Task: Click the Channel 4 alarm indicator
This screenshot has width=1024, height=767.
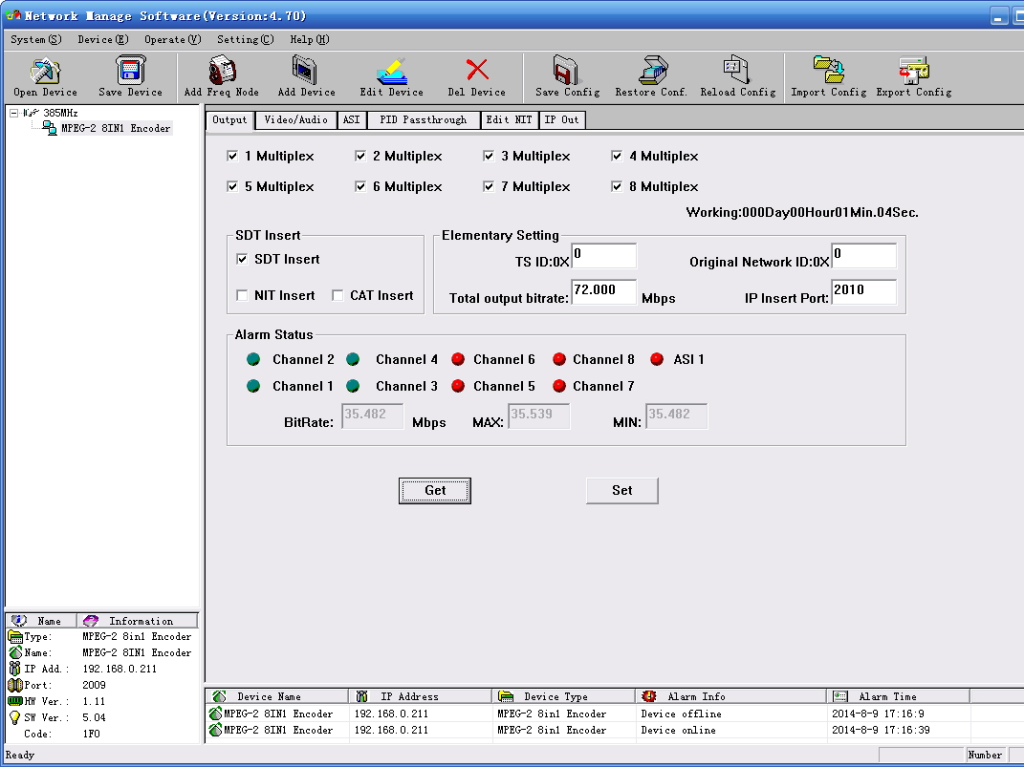Action: 353,359
